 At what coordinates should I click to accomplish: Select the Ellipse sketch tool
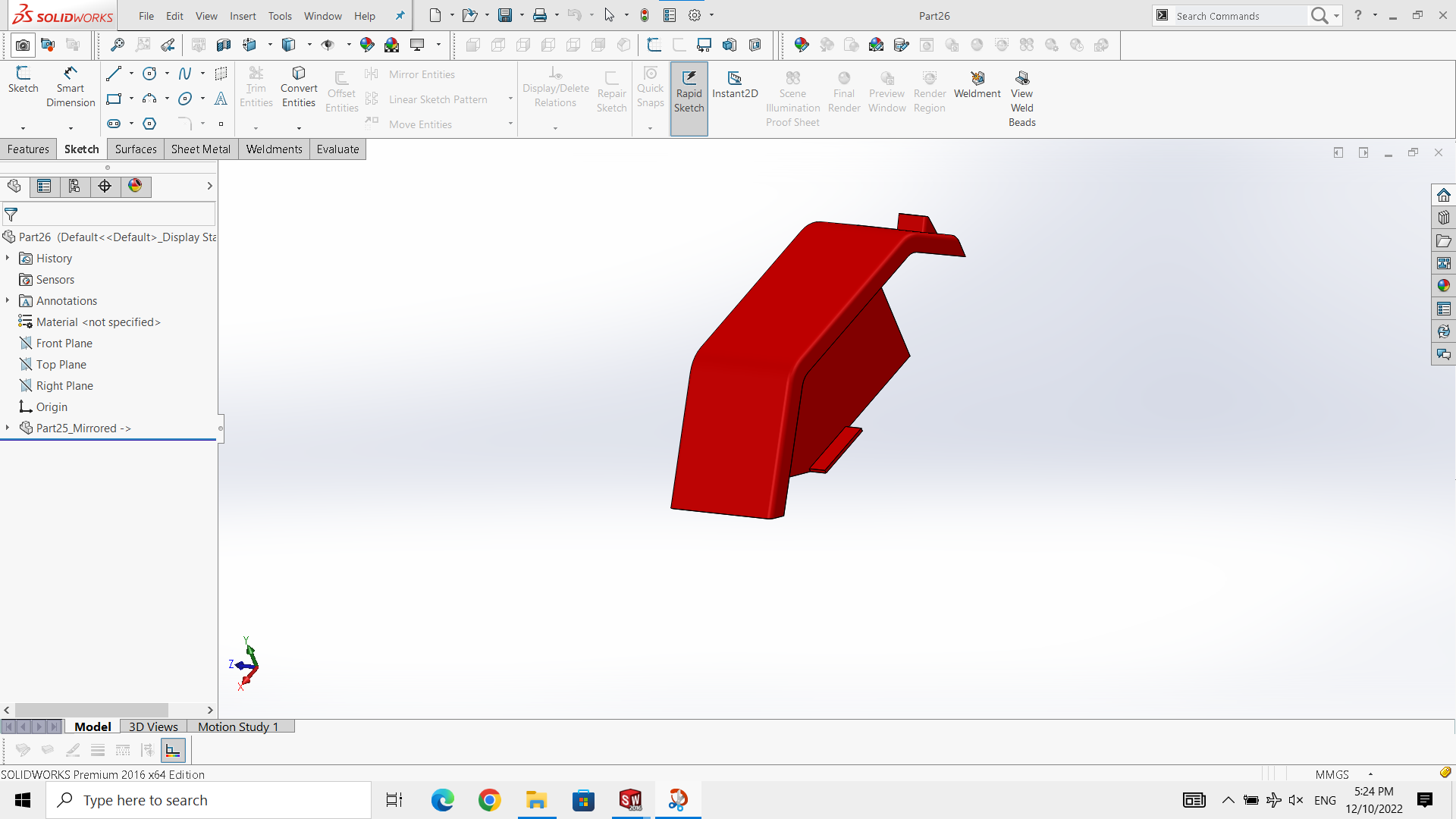(x=185, y=99)
